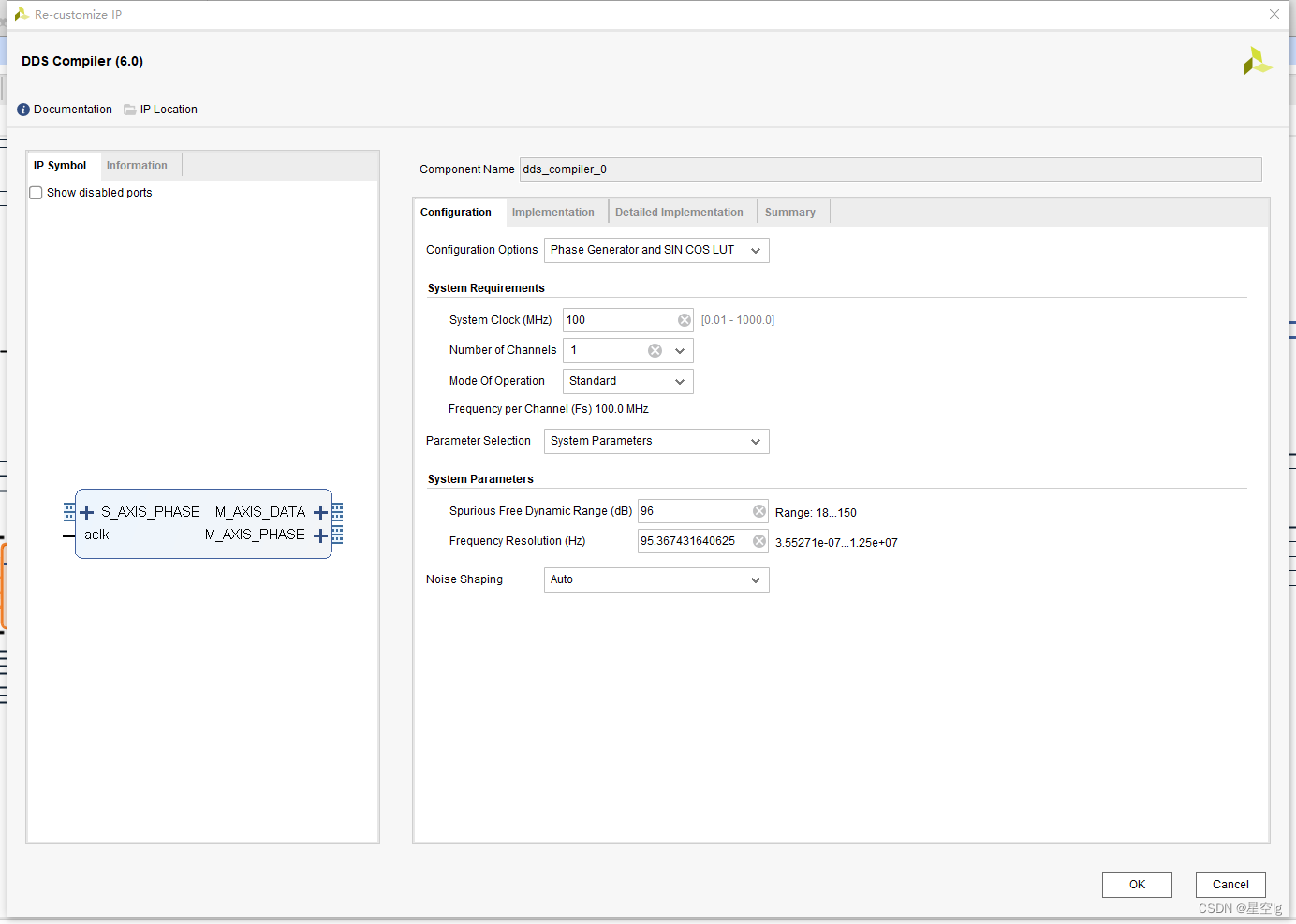The image size is (1296, 924).
Task: Switch to the IP Symbol tab
Action: 60,166
